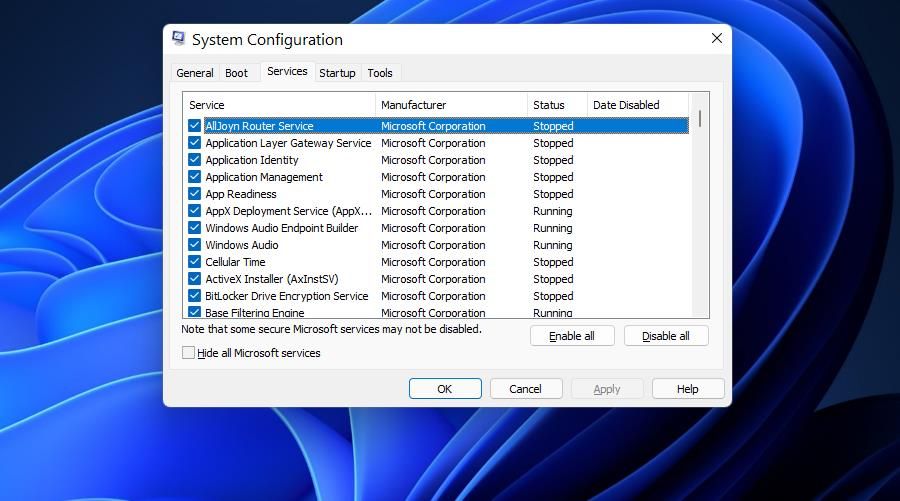Sort list by Date Disabled column header
Screen dimensions: 900x501
tap(638, 105)
